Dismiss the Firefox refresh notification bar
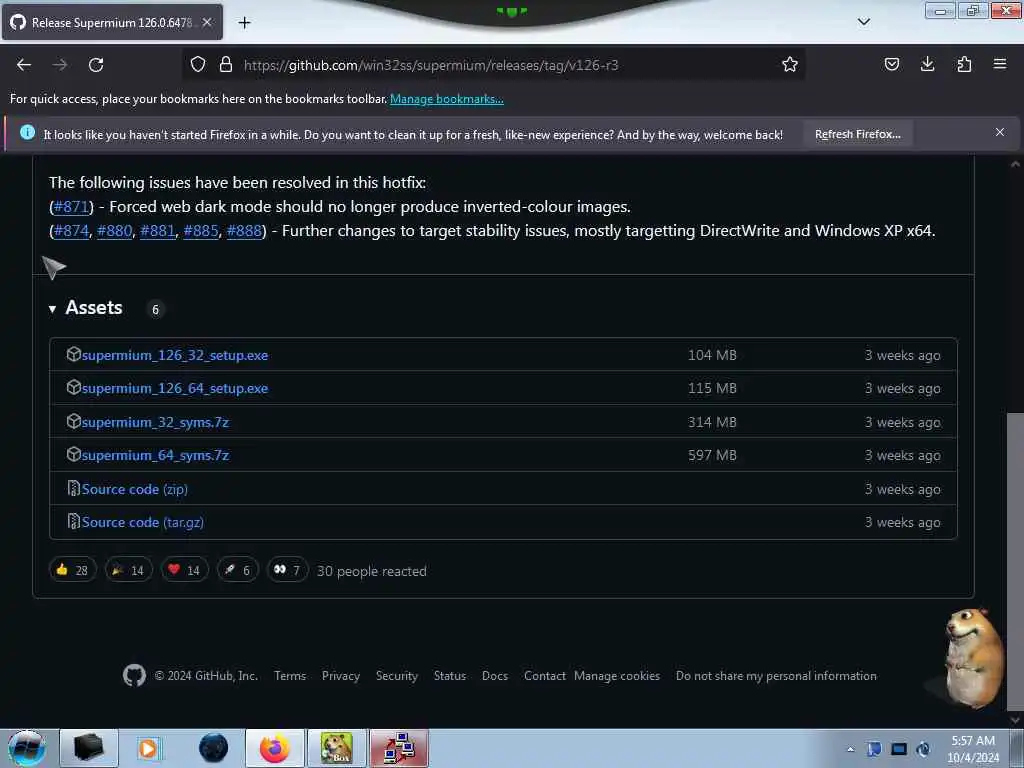This screenshot has height=768, width=1024. coord(999,133)
